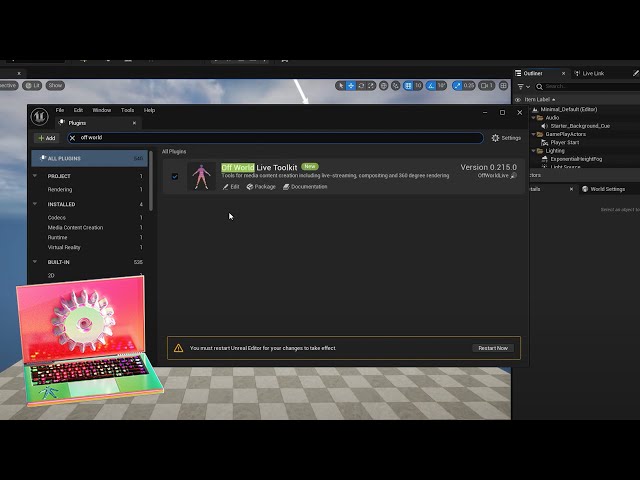Select All Plugins category
Screen dimensions: 640x480
point(89,158)
